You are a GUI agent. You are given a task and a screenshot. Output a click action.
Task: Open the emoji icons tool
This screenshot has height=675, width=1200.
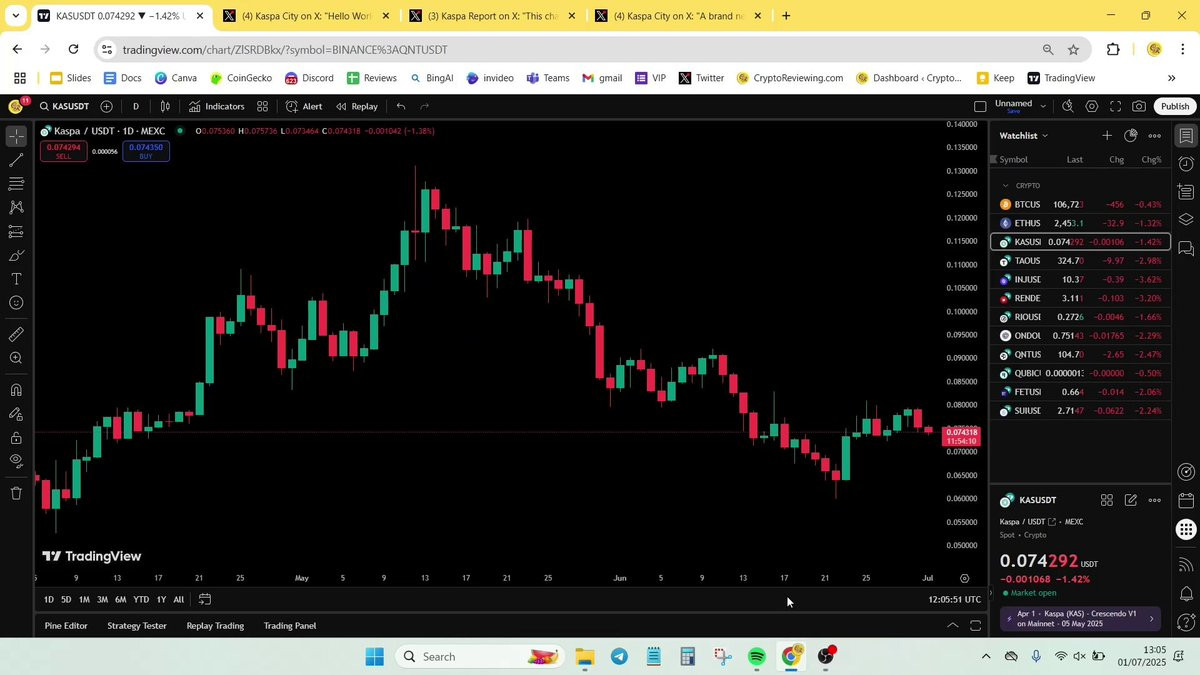[16, 303]
